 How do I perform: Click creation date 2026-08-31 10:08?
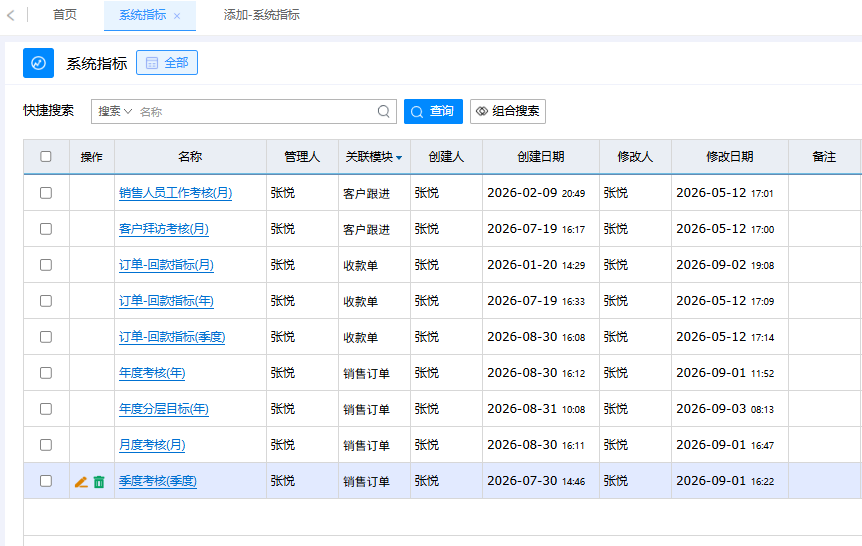tap(536, 409)
